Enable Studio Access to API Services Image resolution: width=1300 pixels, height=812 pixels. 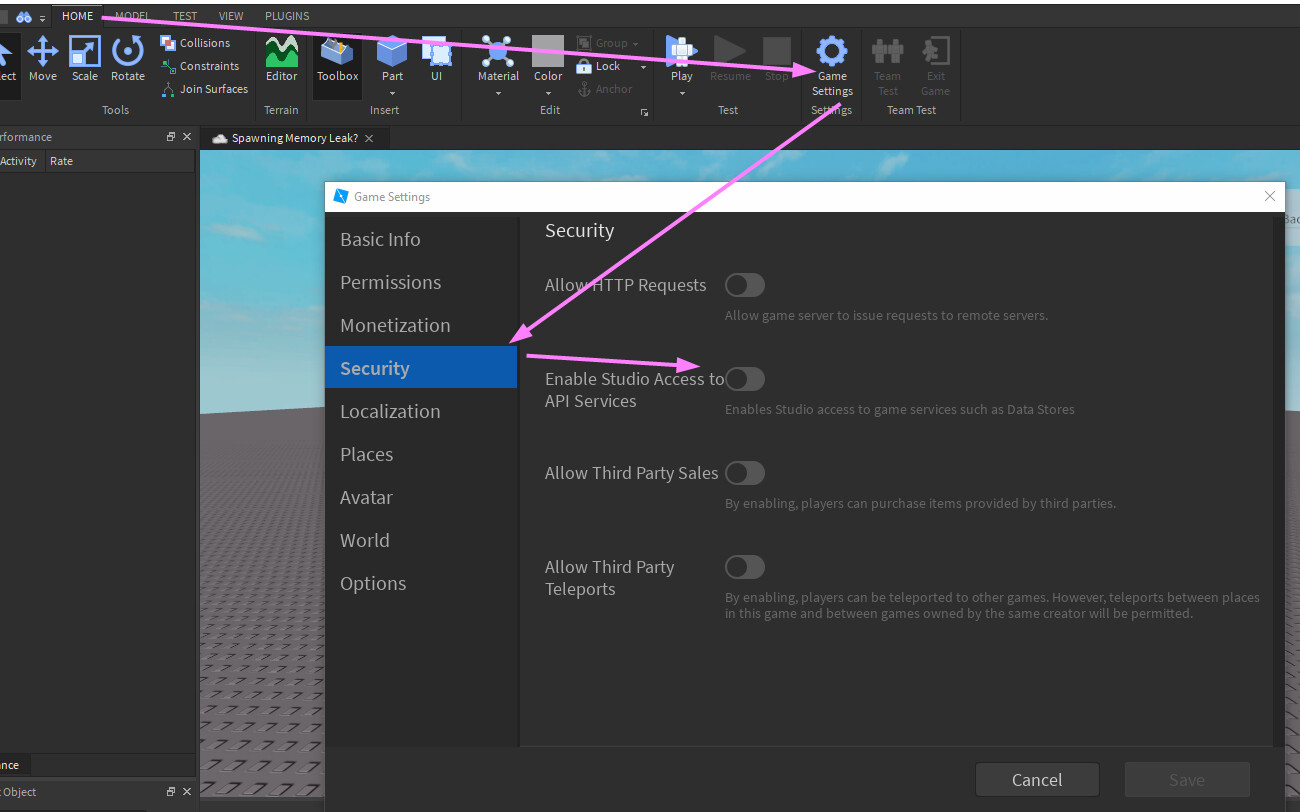(744, 378)
